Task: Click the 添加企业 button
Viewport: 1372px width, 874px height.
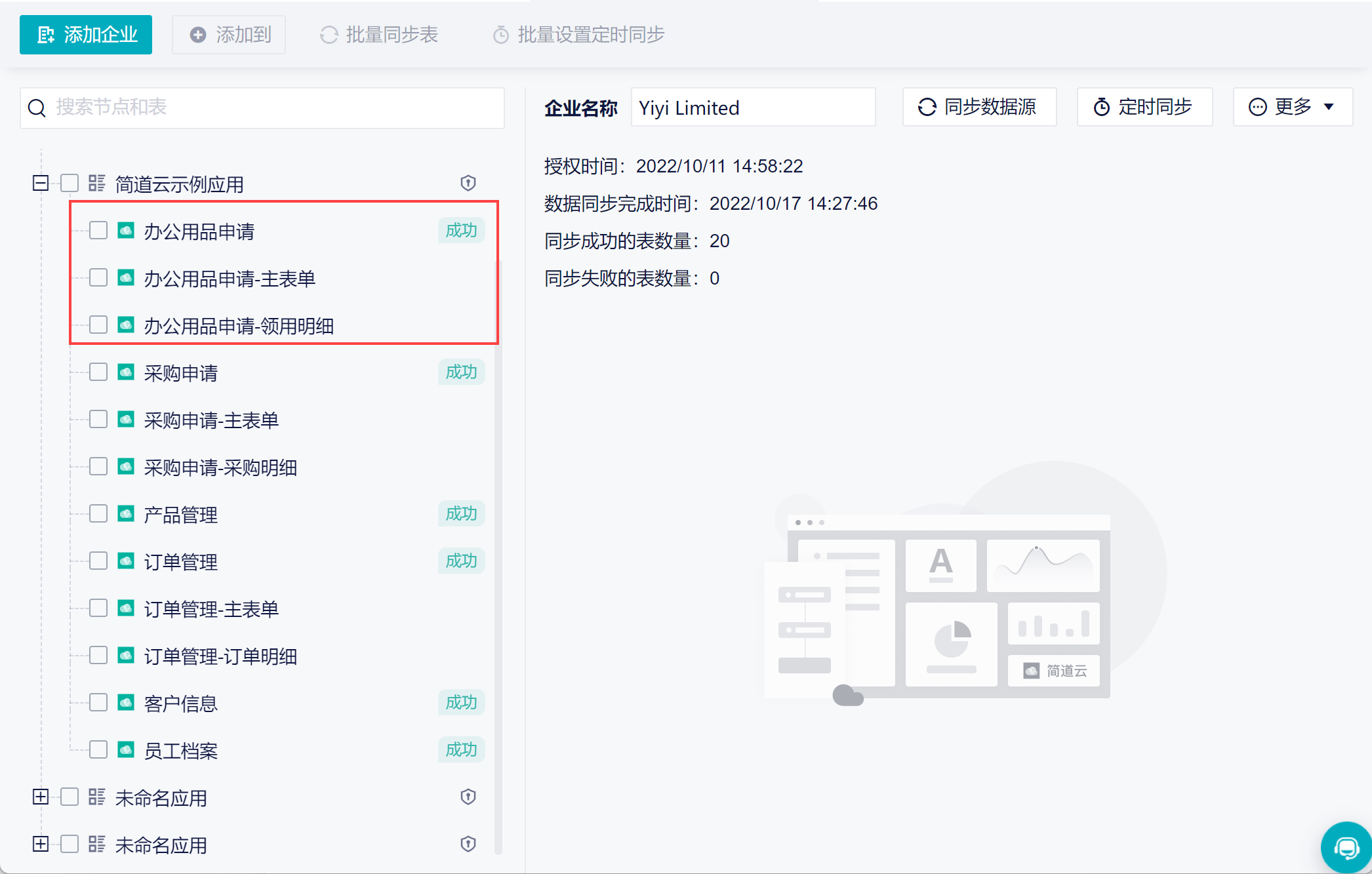Action: click(86, 35)
